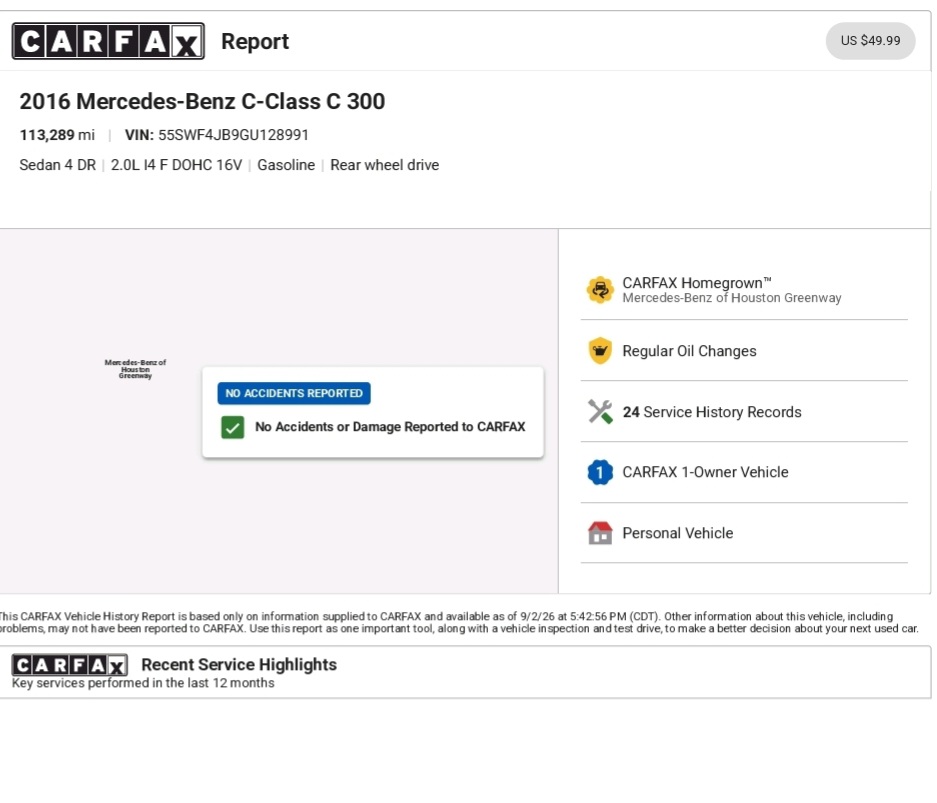Open 24 Service History Records

(x=744, y=412)
